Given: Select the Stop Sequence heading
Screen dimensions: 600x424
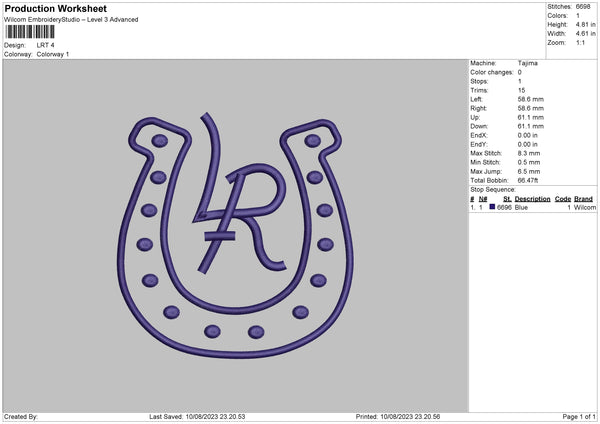Looking at the screenshot, I should pyautogui.click(x=492, y=188).
